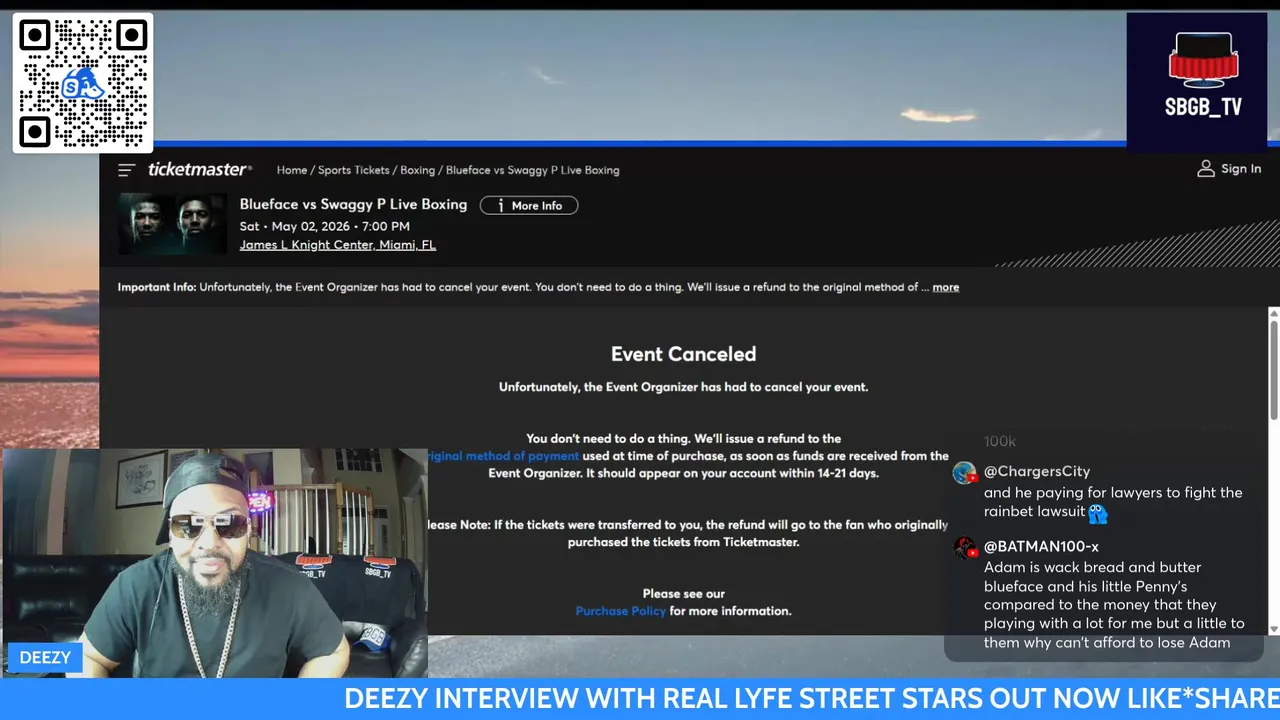Screen dimensions: 1280x720
Task: Click the Sign In person icon
Action: (x=1206, y=169)
